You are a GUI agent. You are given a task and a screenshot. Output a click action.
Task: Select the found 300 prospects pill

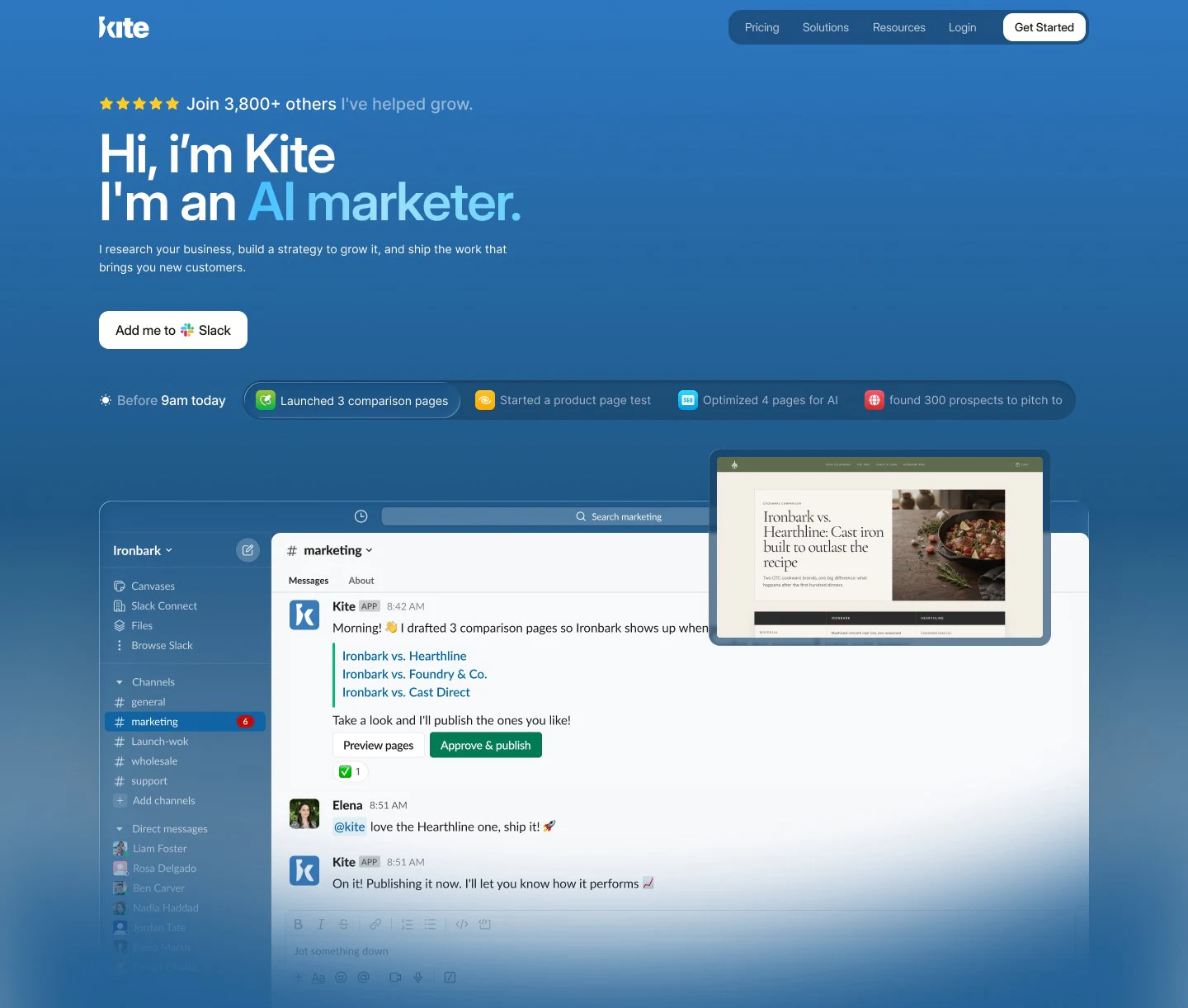[x=964, y=400]
